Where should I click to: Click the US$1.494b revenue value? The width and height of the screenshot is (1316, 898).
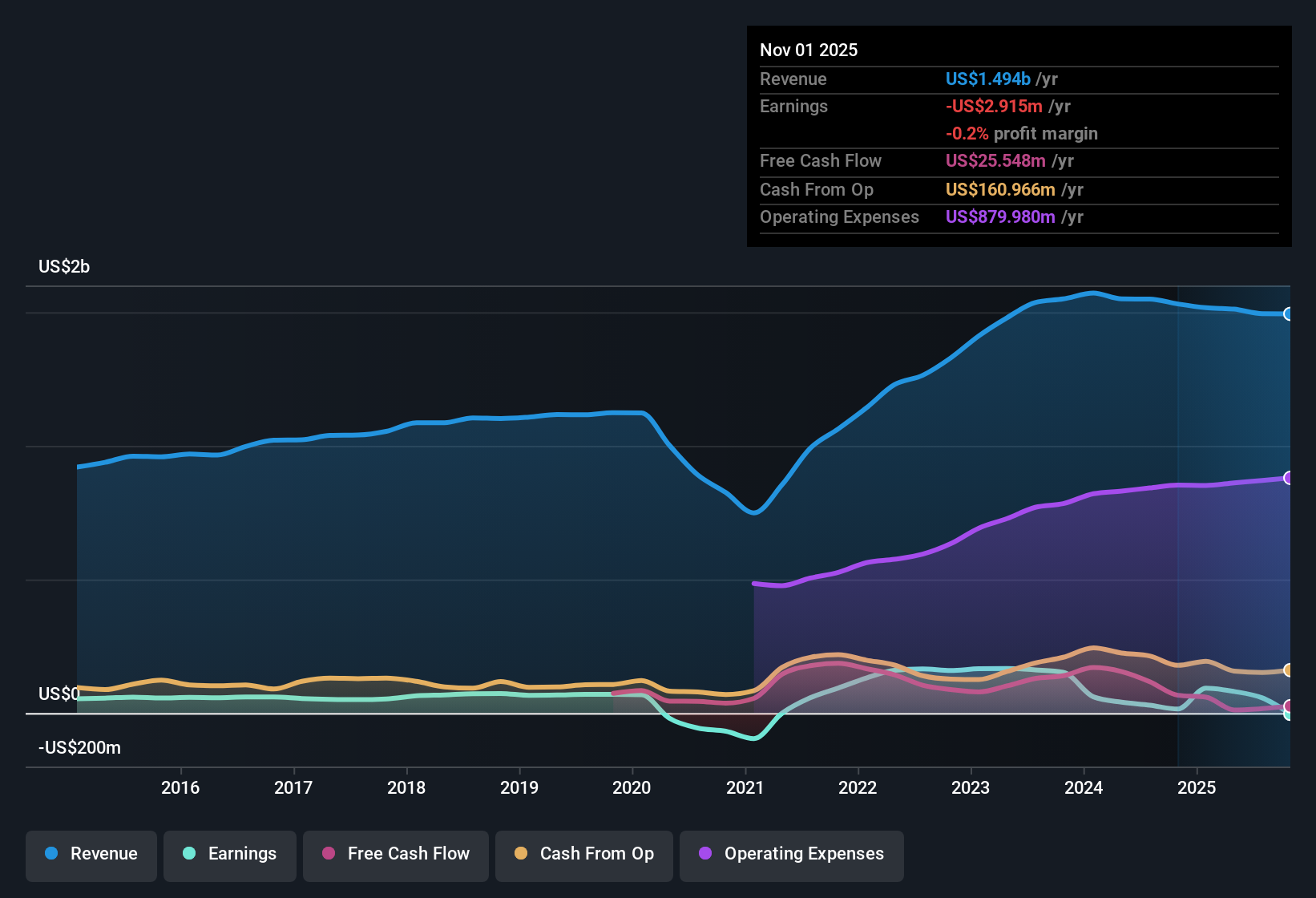pyautogui.click(x=987, y=79)
